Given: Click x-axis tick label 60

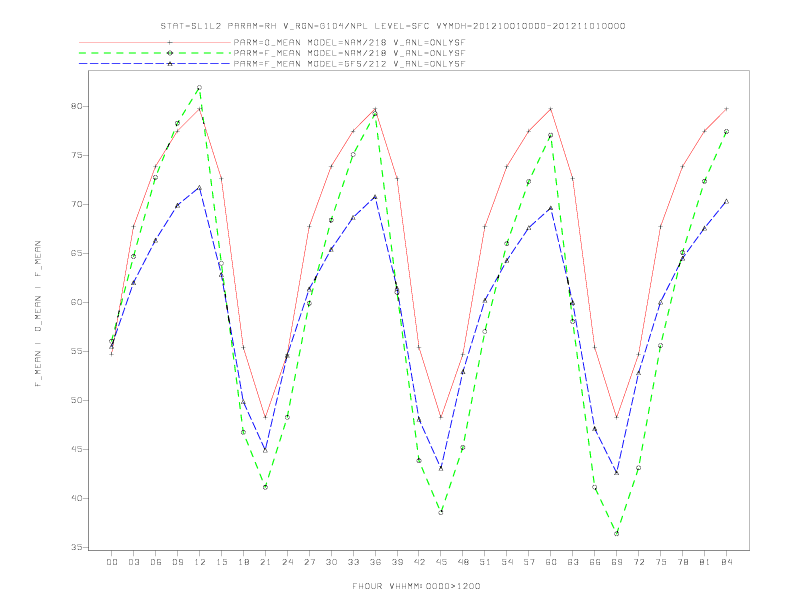Looking at the screenshot, I should (x=551, y=562).
